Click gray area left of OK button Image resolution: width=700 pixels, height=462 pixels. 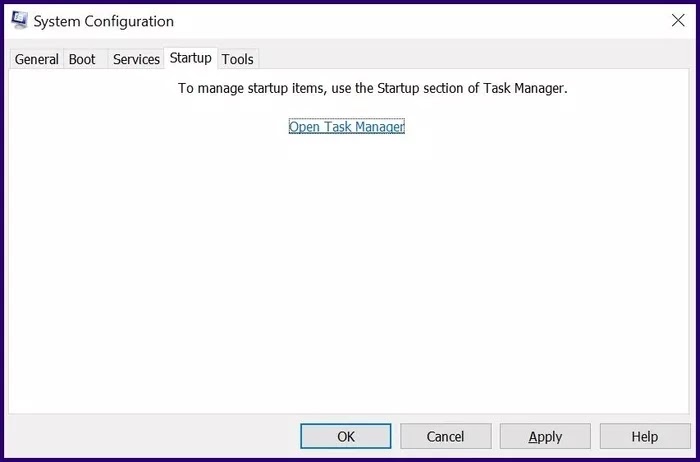152,436
